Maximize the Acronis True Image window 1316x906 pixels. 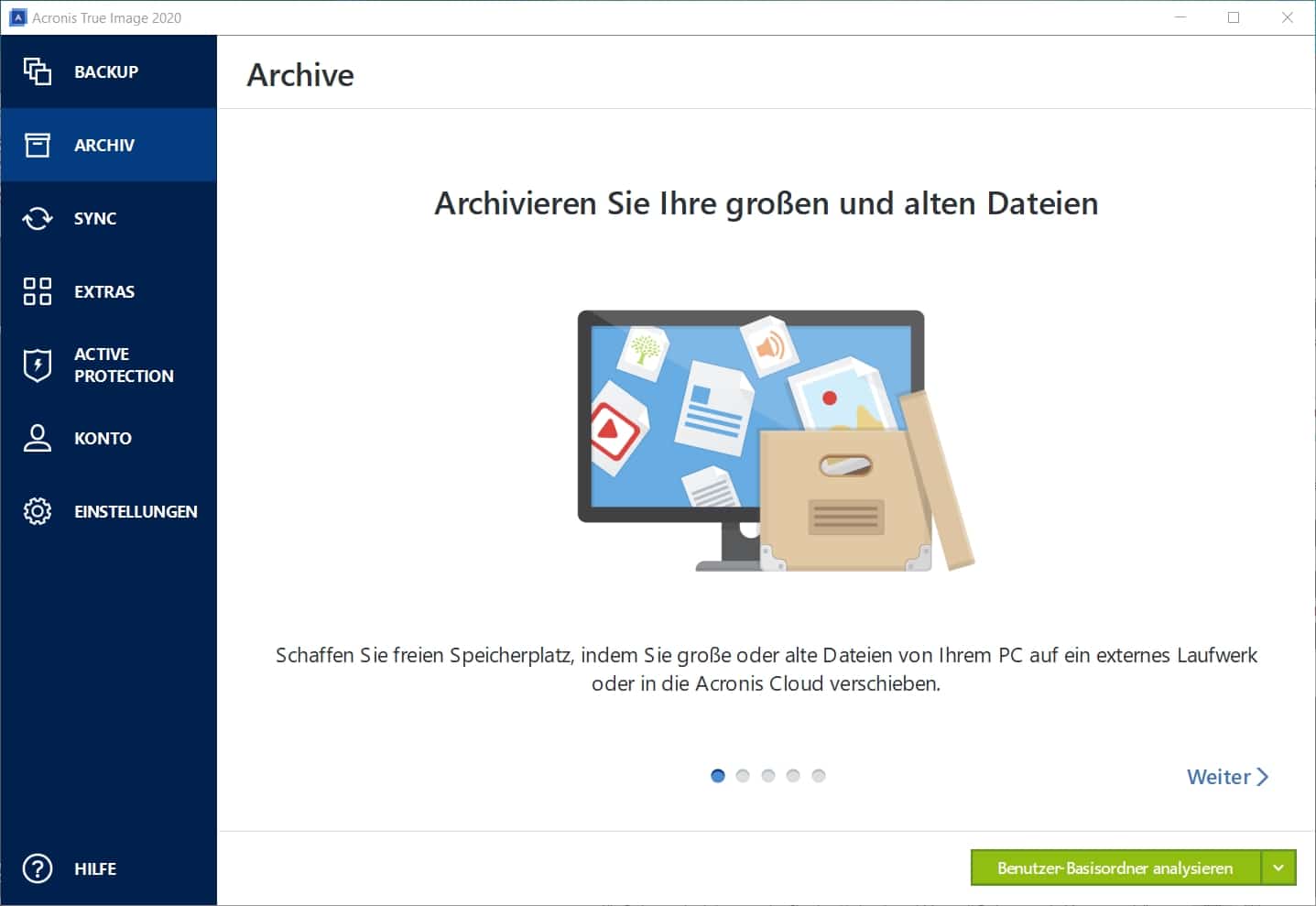click(1234, 17)
